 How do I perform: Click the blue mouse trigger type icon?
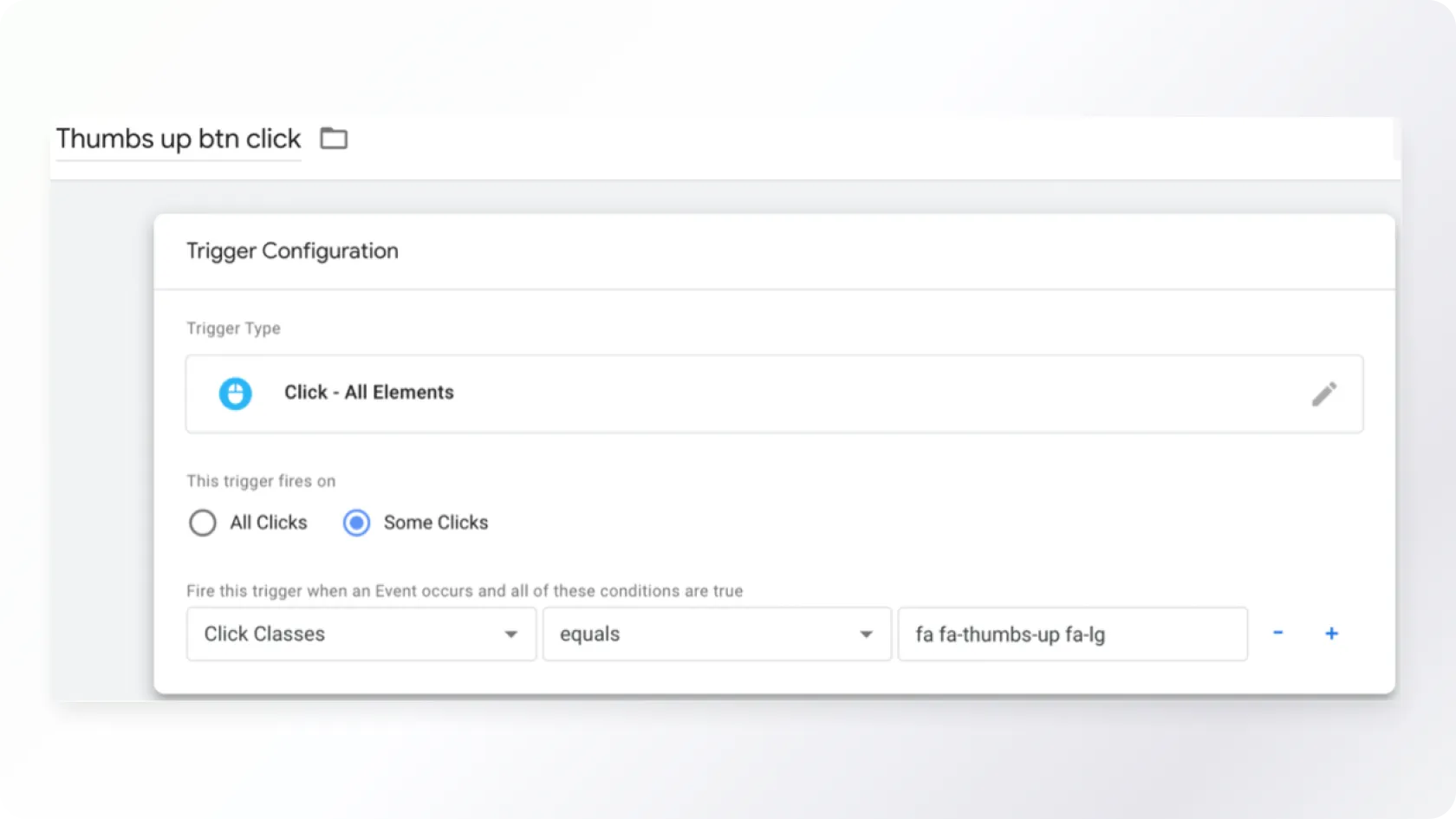click(x=235, y=393)
